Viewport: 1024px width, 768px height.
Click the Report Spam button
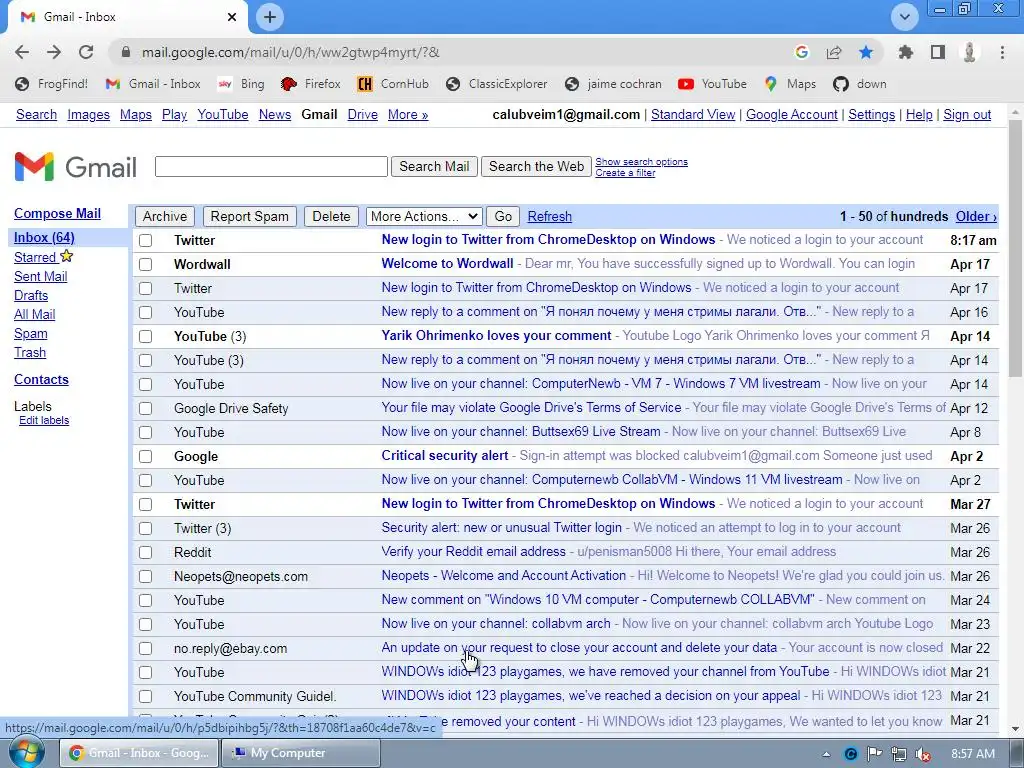point(249,216)
